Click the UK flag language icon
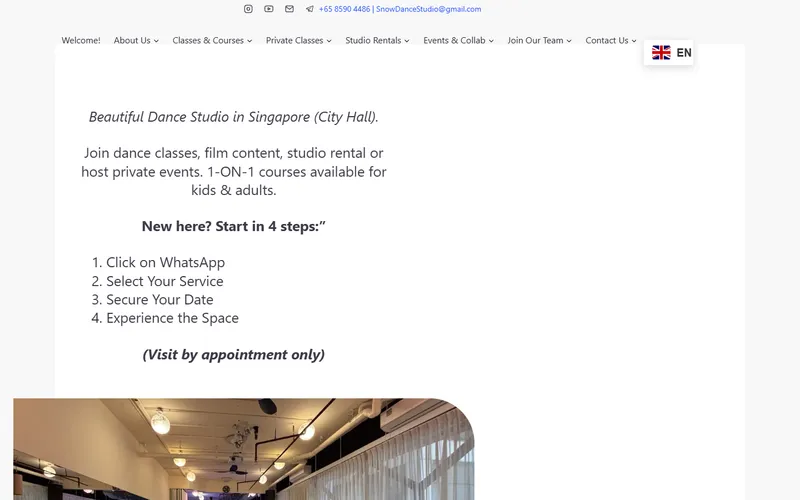The height and width of the screenshot is (500, 800). 661,53
